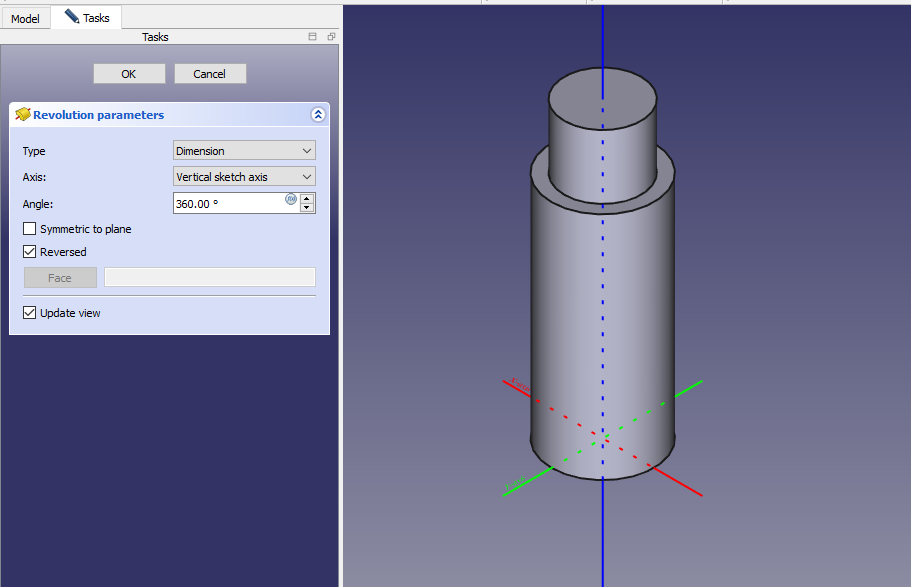Click Cancel to discard the revolution
The height and width of the screenshot is (587, 911).
(210, 74)
